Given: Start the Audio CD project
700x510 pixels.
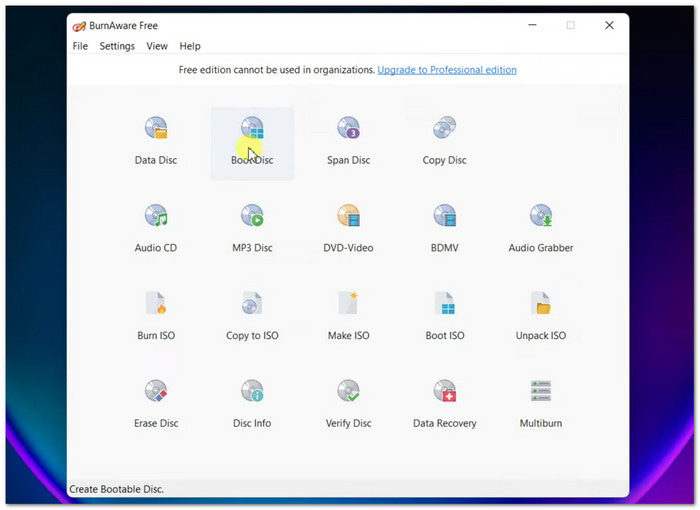Looking at the screenshot, I should pos(156,230).
